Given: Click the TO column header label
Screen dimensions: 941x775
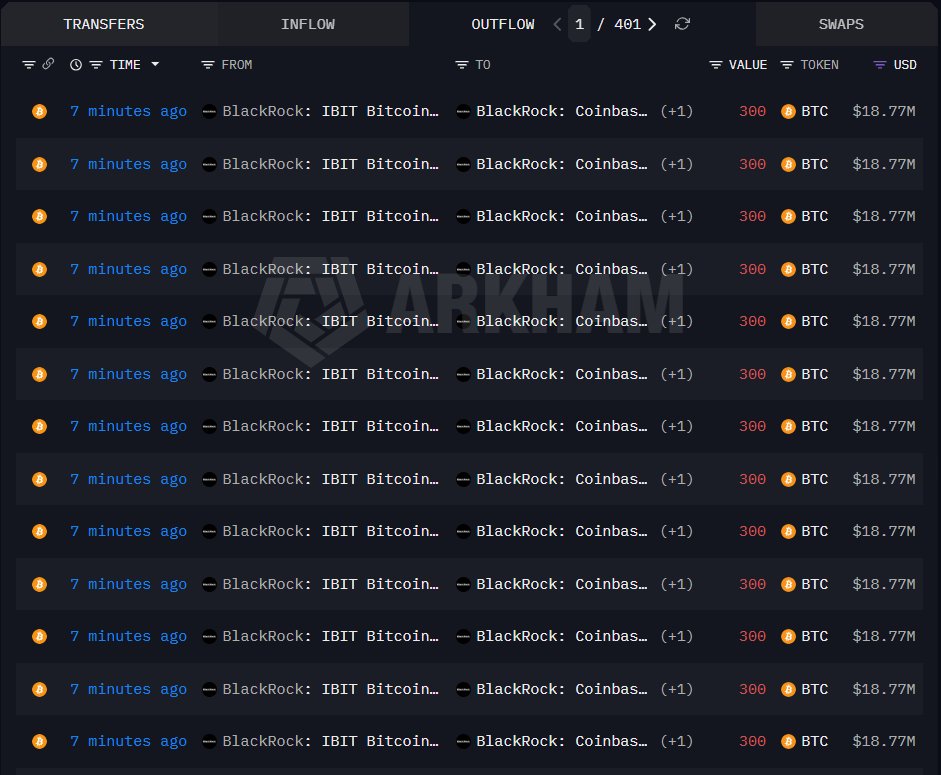Looking at the screenshot, I should [x=483, y=64].
